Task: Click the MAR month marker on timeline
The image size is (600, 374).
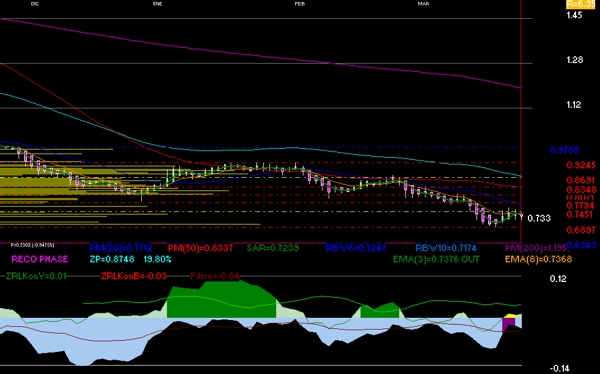Action: coord(423,4)
